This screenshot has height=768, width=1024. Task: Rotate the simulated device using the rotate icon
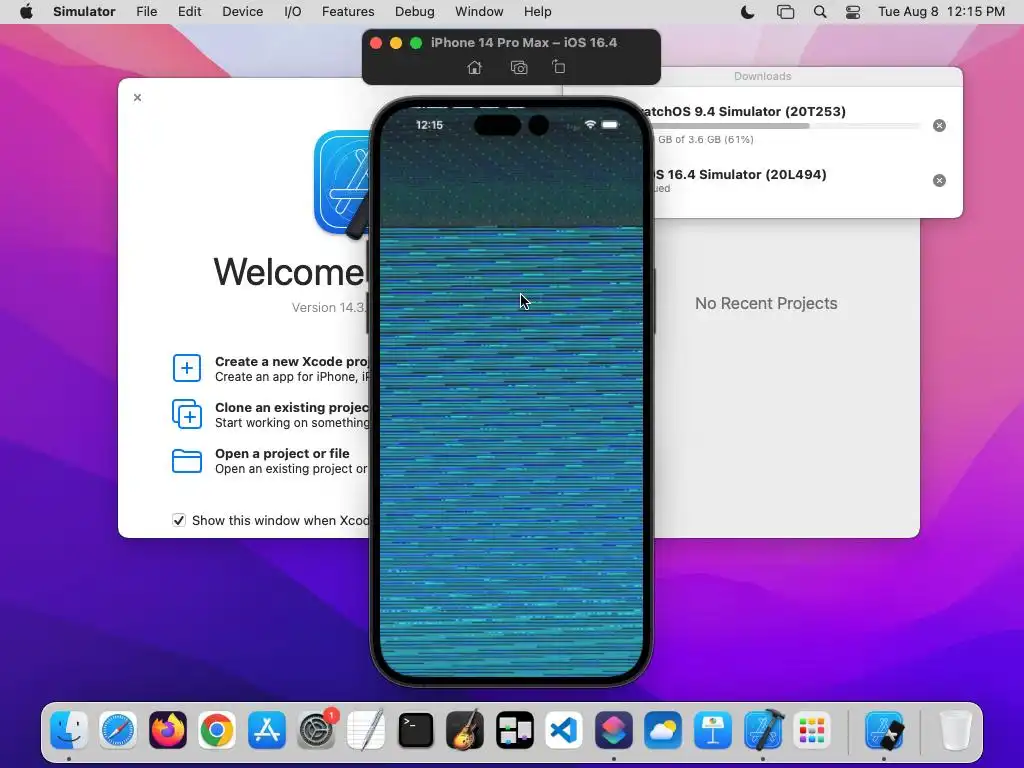click(558, 67)
